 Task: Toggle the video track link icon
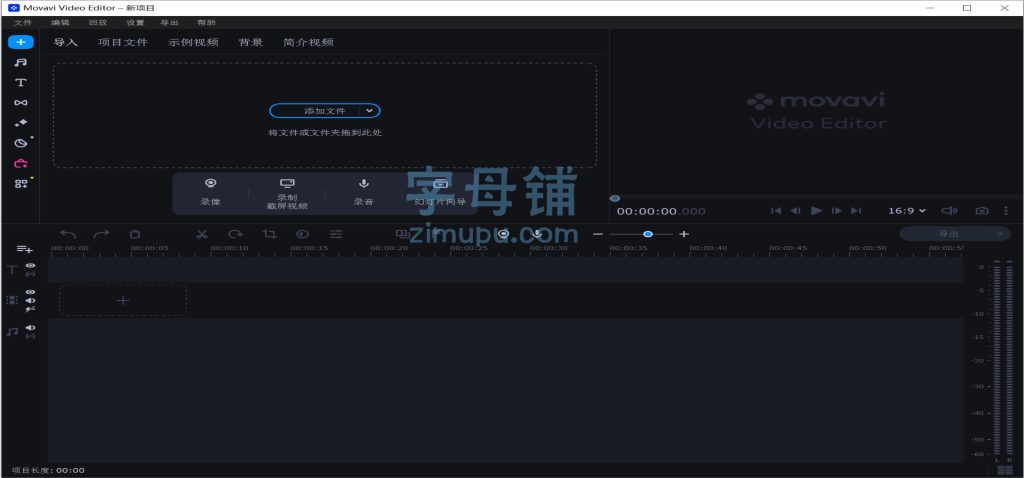coord(30,309)
